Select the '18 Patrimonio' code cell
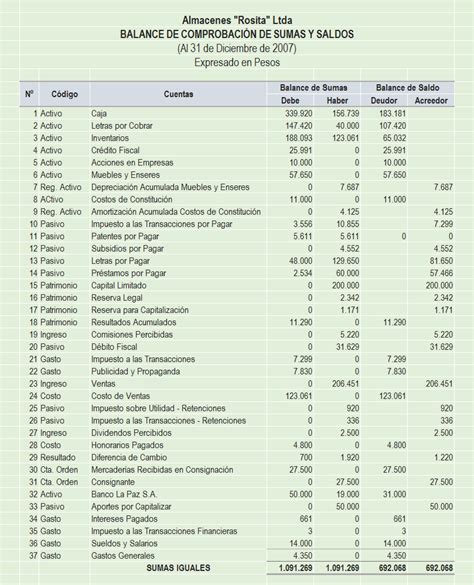The width and height of the screenshot is (474, 585). [x=53, y=323]
